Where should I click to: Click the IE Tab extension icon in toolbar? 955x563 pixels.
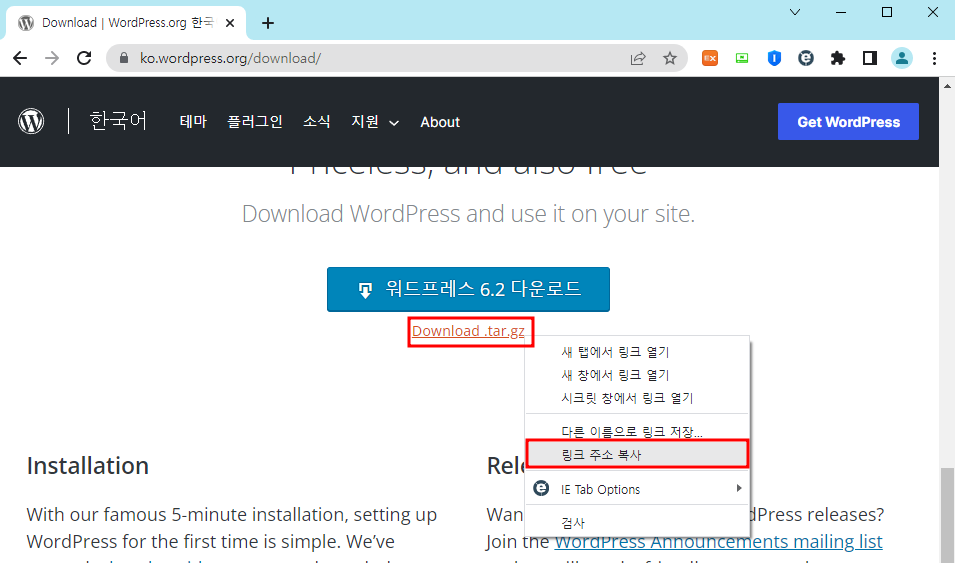[x=806, y=58]
